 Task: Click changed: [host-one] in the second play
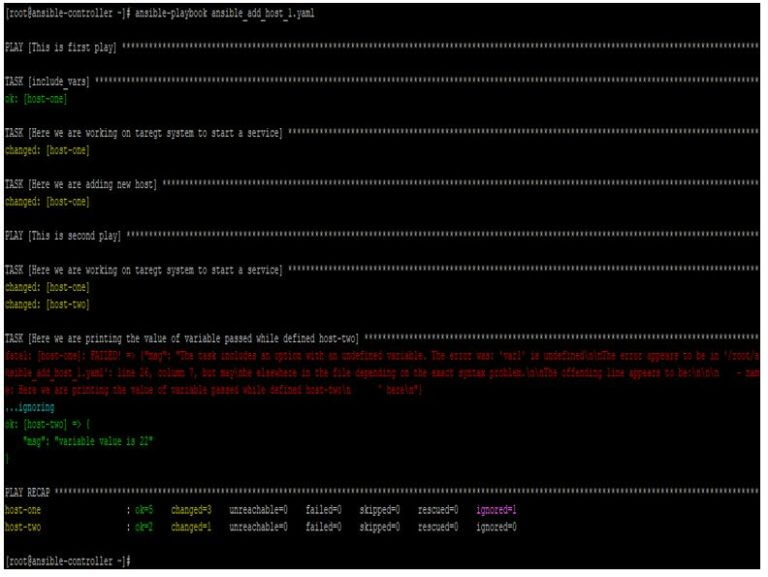click(x=47, y=288)
